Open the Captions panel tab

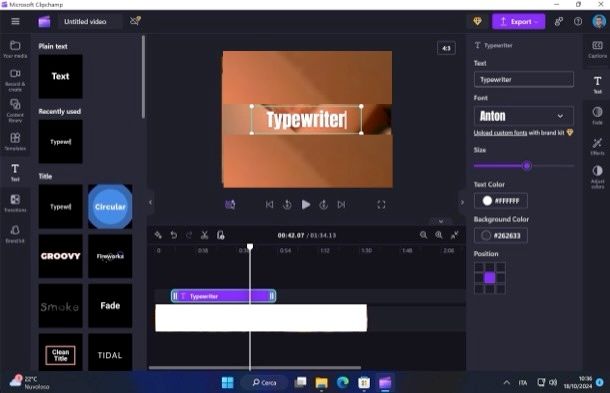[x=598, y=49]
